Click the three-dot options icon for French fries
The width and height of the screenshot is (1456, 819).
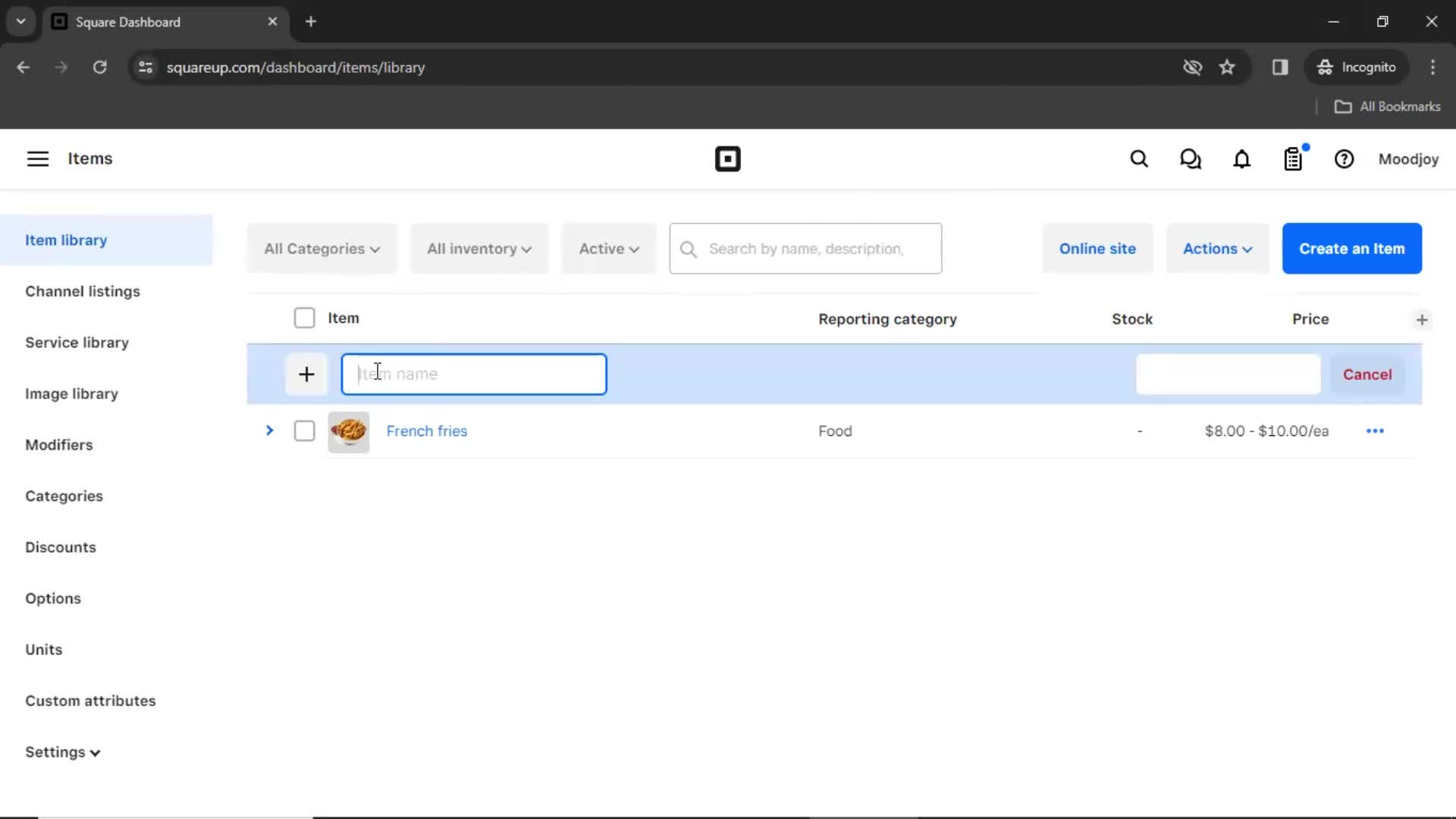coord(1374,430)
